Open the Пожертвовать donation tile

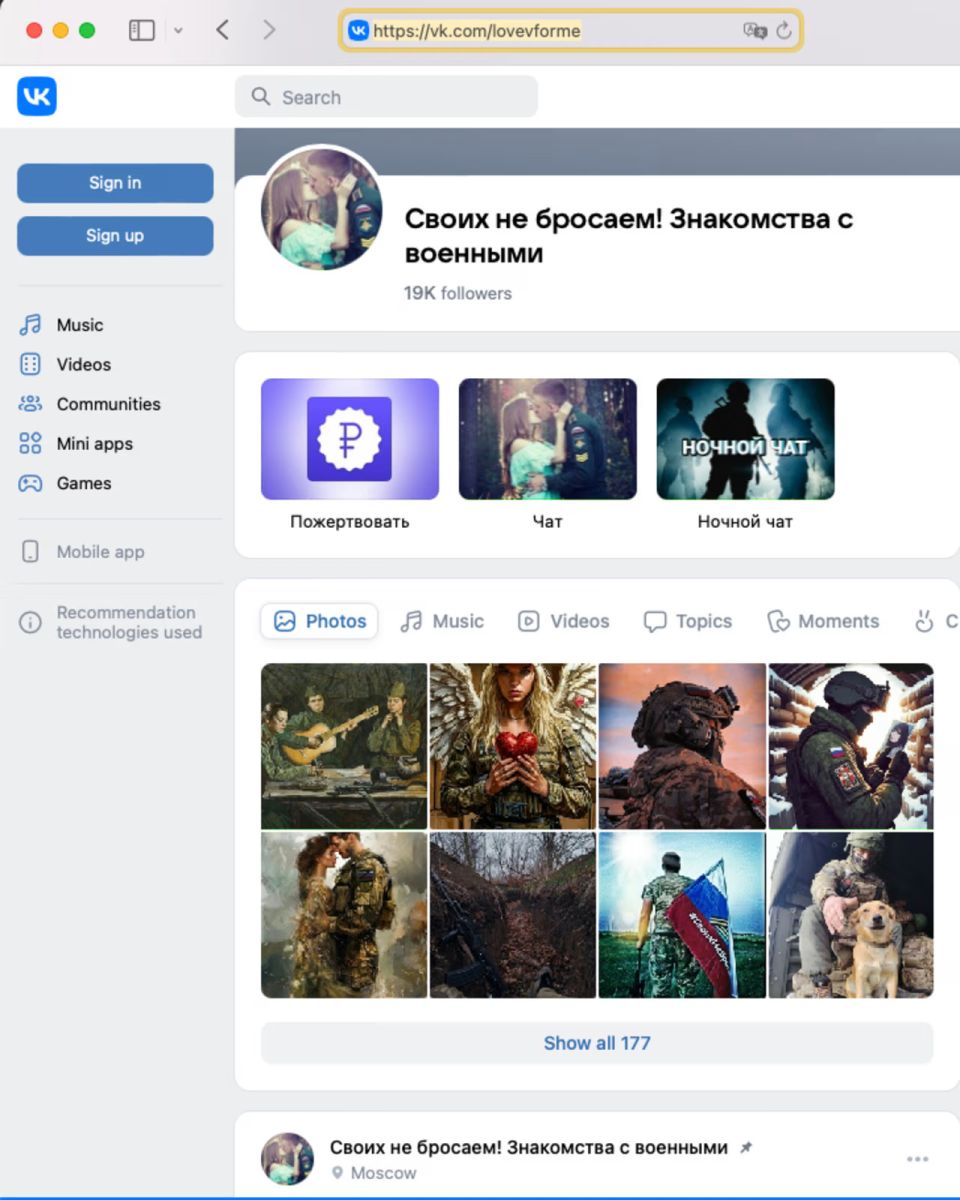tap(349, 439)
